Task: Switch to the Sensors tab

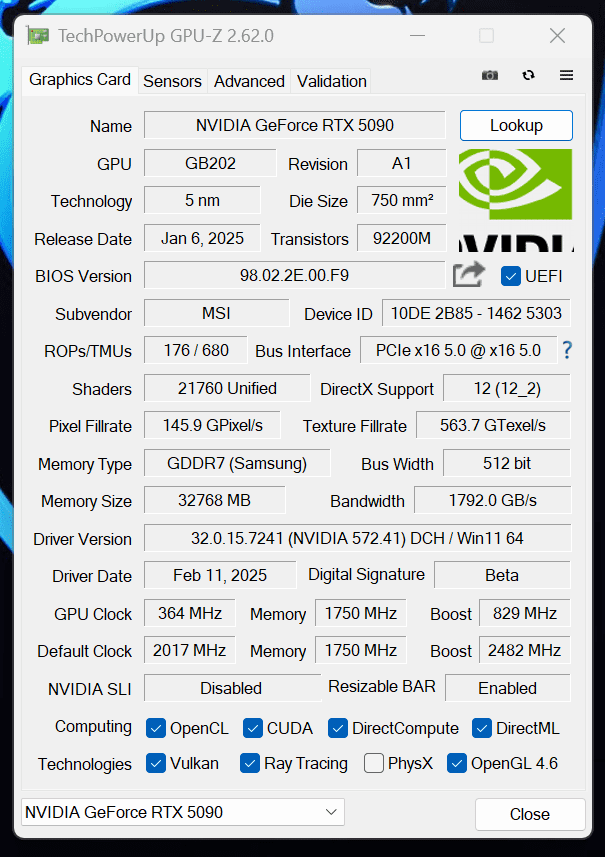Action: [x=172, y=81]
